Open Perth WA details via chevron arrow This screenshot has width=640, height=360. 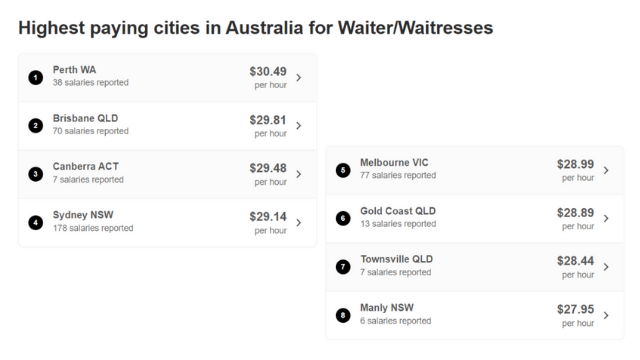(x=299, y=78)
